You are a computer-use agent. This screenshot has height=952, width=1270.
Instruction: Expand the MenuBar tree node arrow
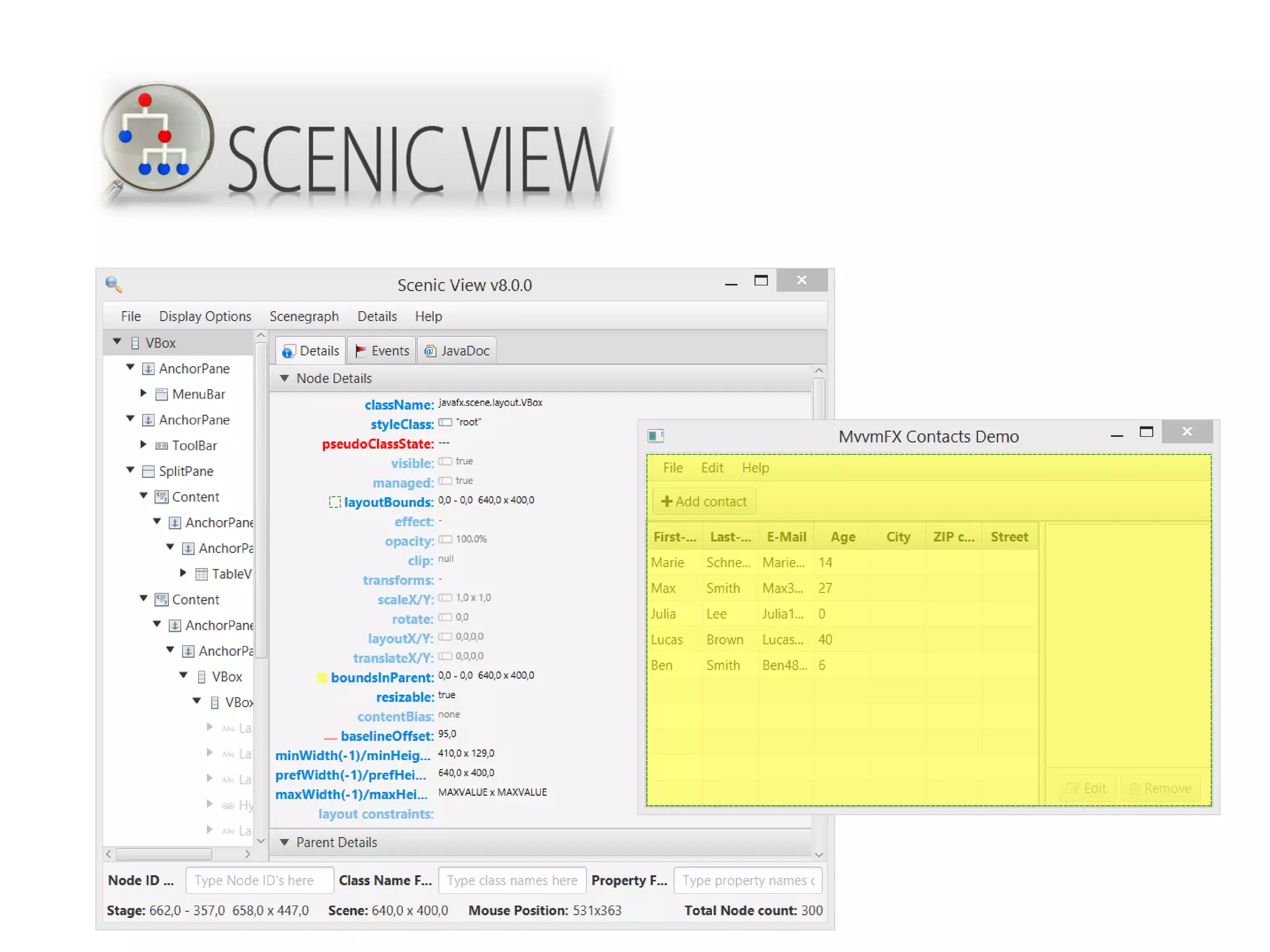pos(143,393)
